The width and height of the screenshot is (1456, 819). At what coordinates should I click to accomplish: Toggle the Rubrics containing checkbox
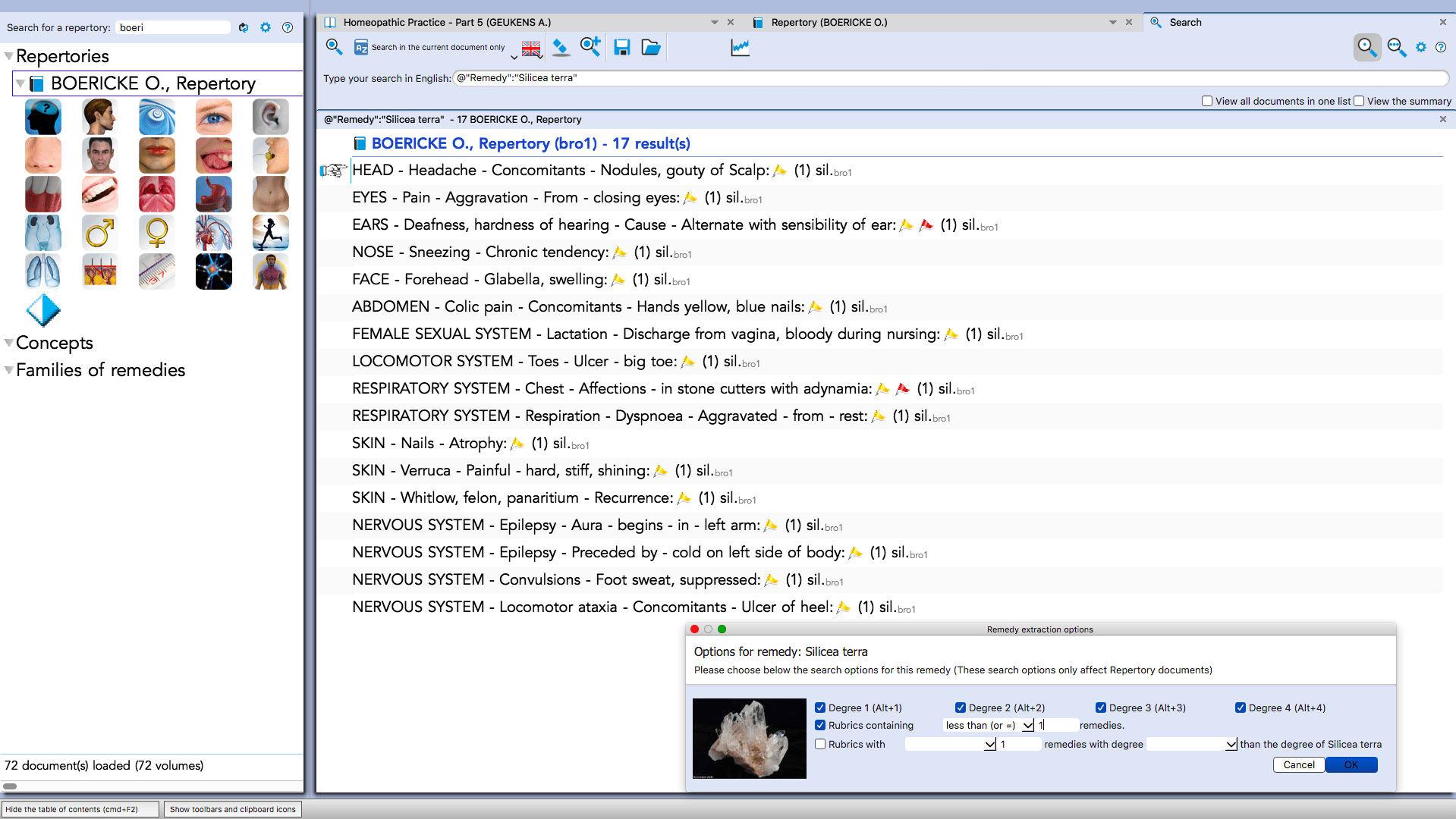pos(820,725)
